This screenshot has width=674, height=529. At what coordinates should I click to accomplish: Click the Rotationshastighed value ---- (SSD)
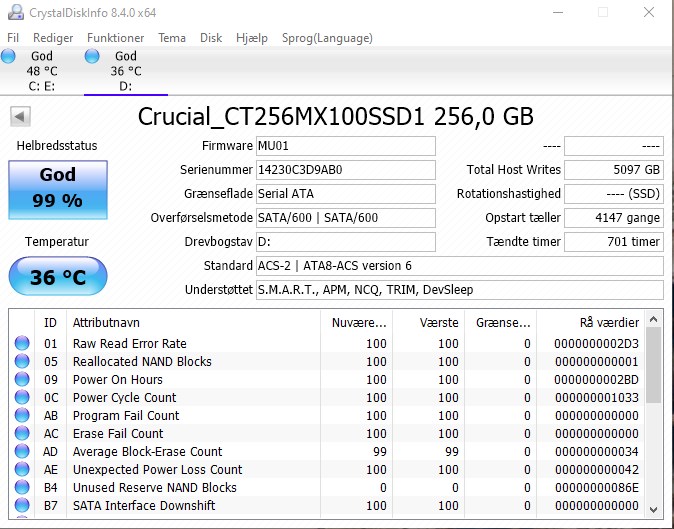614,194
